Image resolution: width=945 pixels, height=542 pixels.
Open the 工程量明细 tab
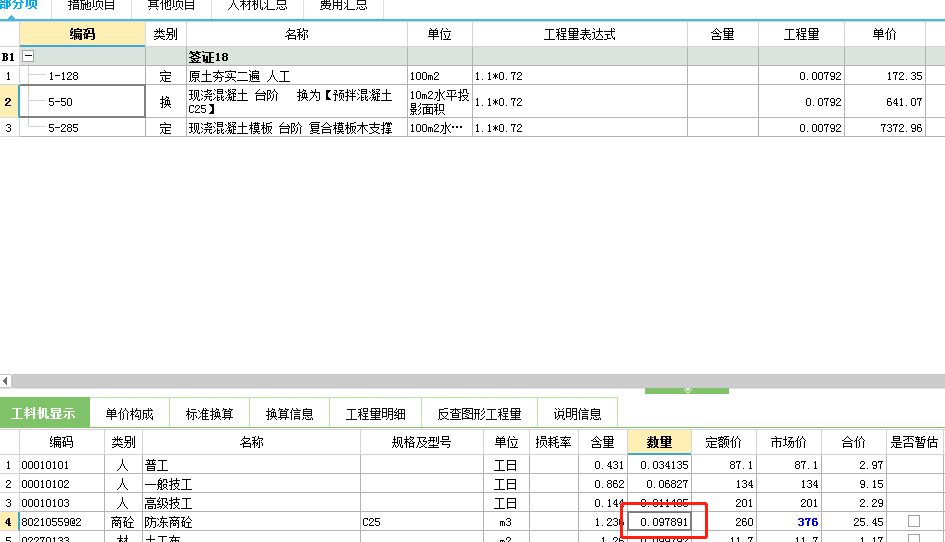click(x=375, y=414)
